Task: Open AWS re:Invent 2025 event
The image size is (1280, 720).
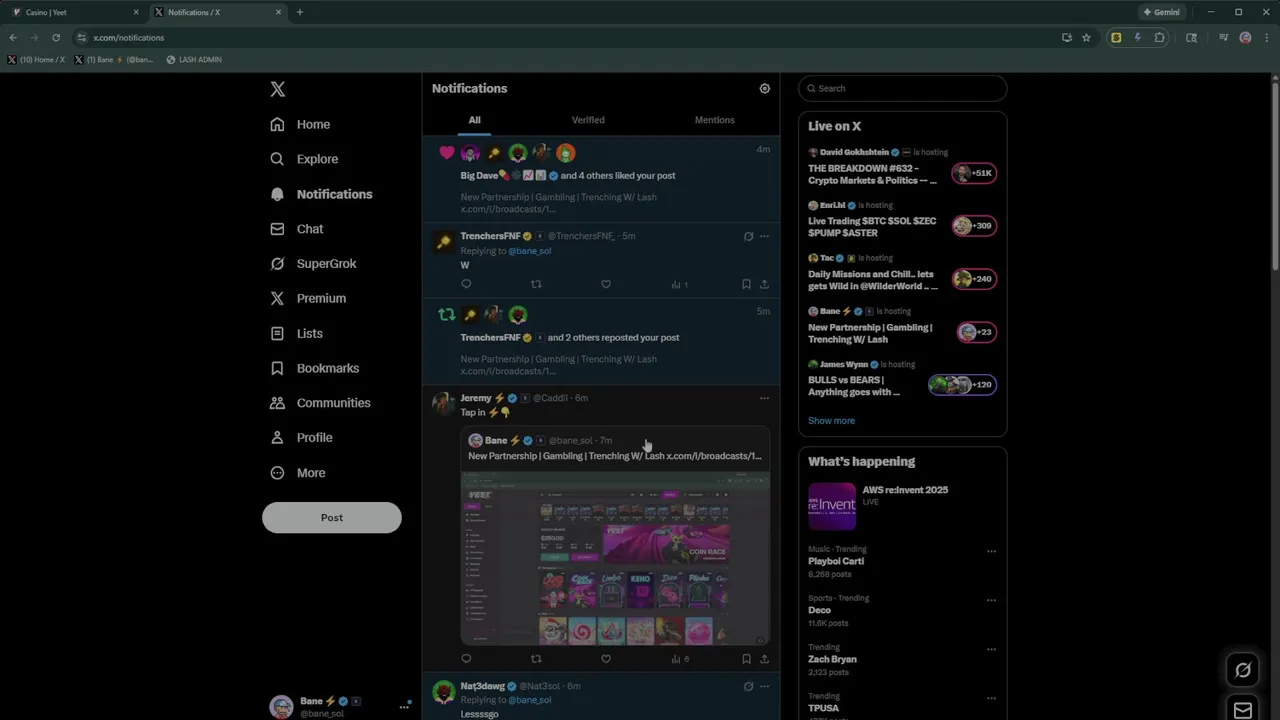Action: 902,506
